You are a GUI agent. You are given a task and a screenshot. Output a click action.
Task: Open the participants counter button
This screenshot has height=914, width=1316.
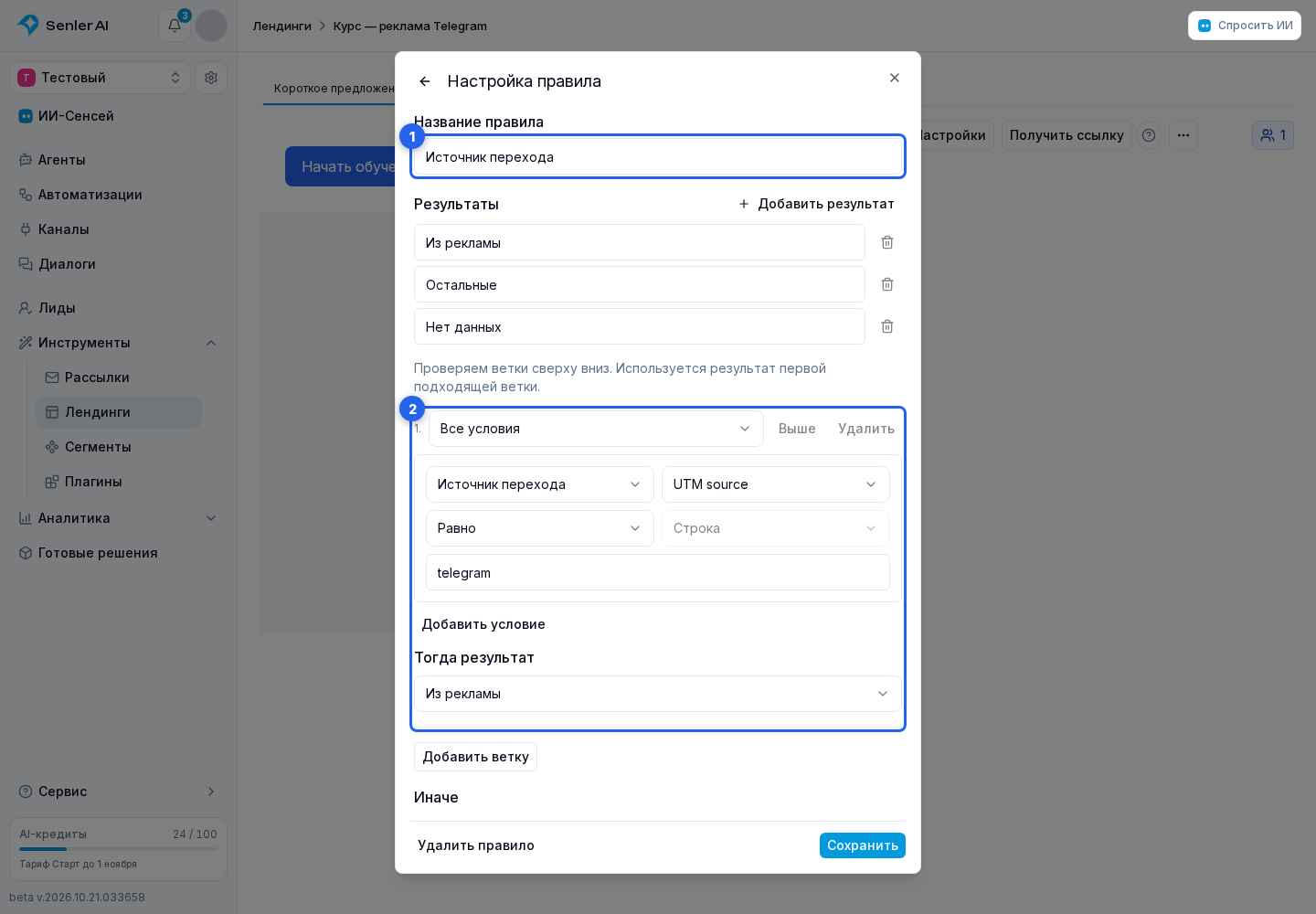[x=1273, y=135]
